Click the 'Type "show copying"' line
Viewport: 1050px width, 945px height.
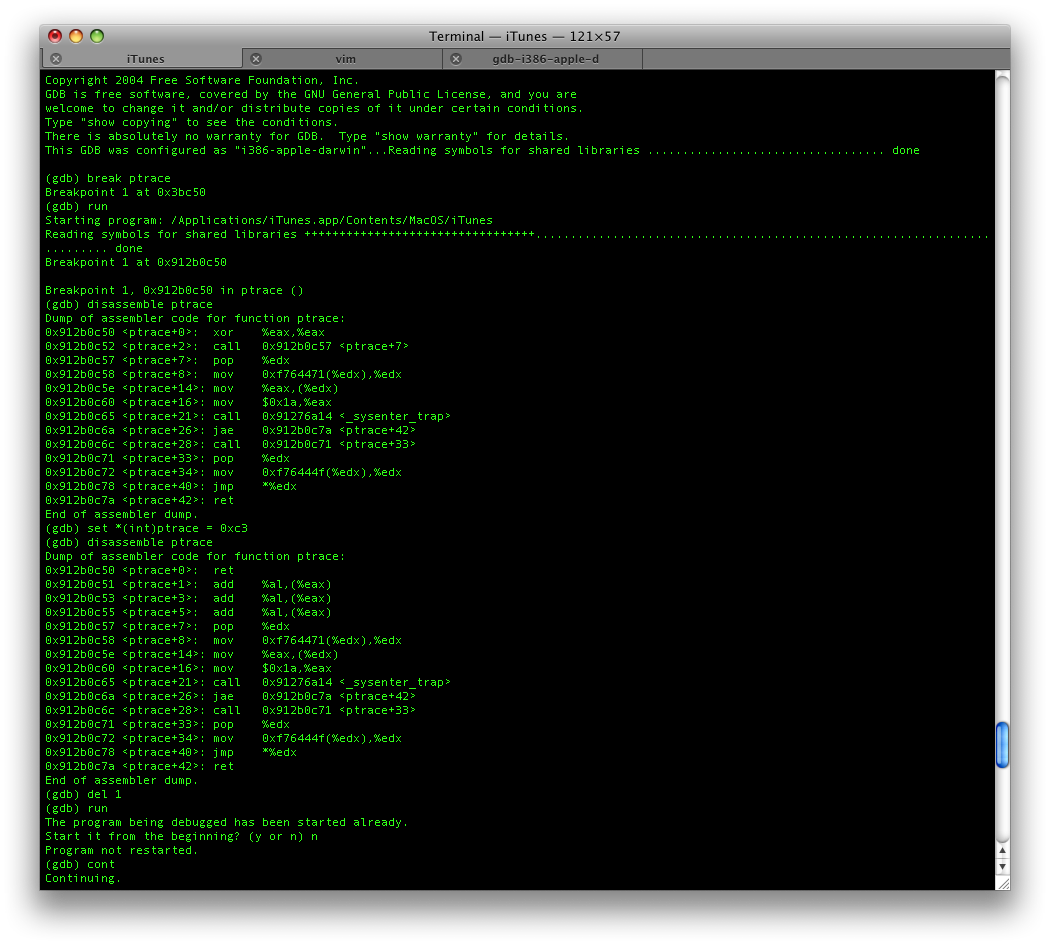(192, 123)
